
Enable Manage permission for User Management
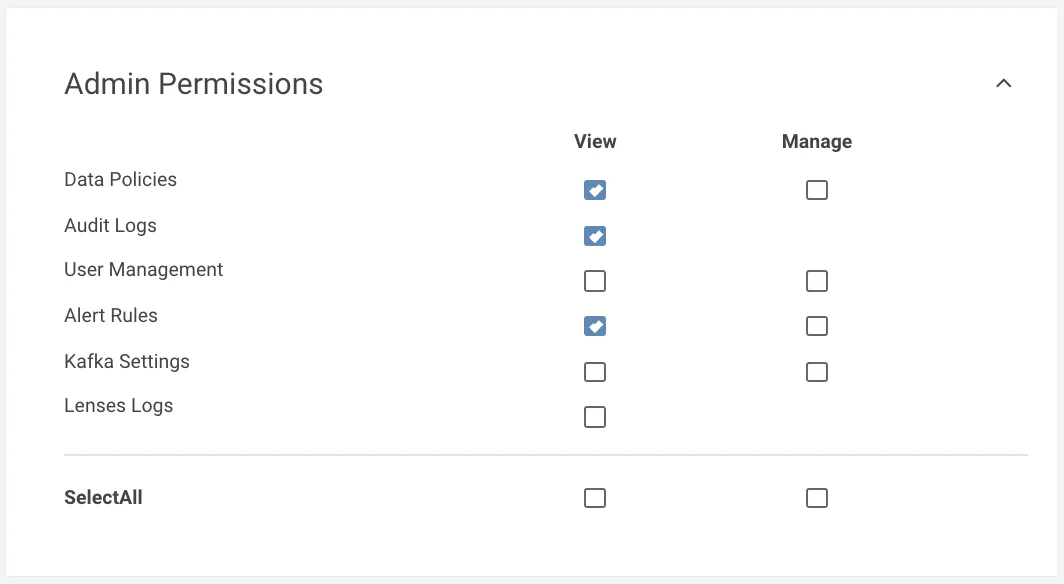coord(817,281)
